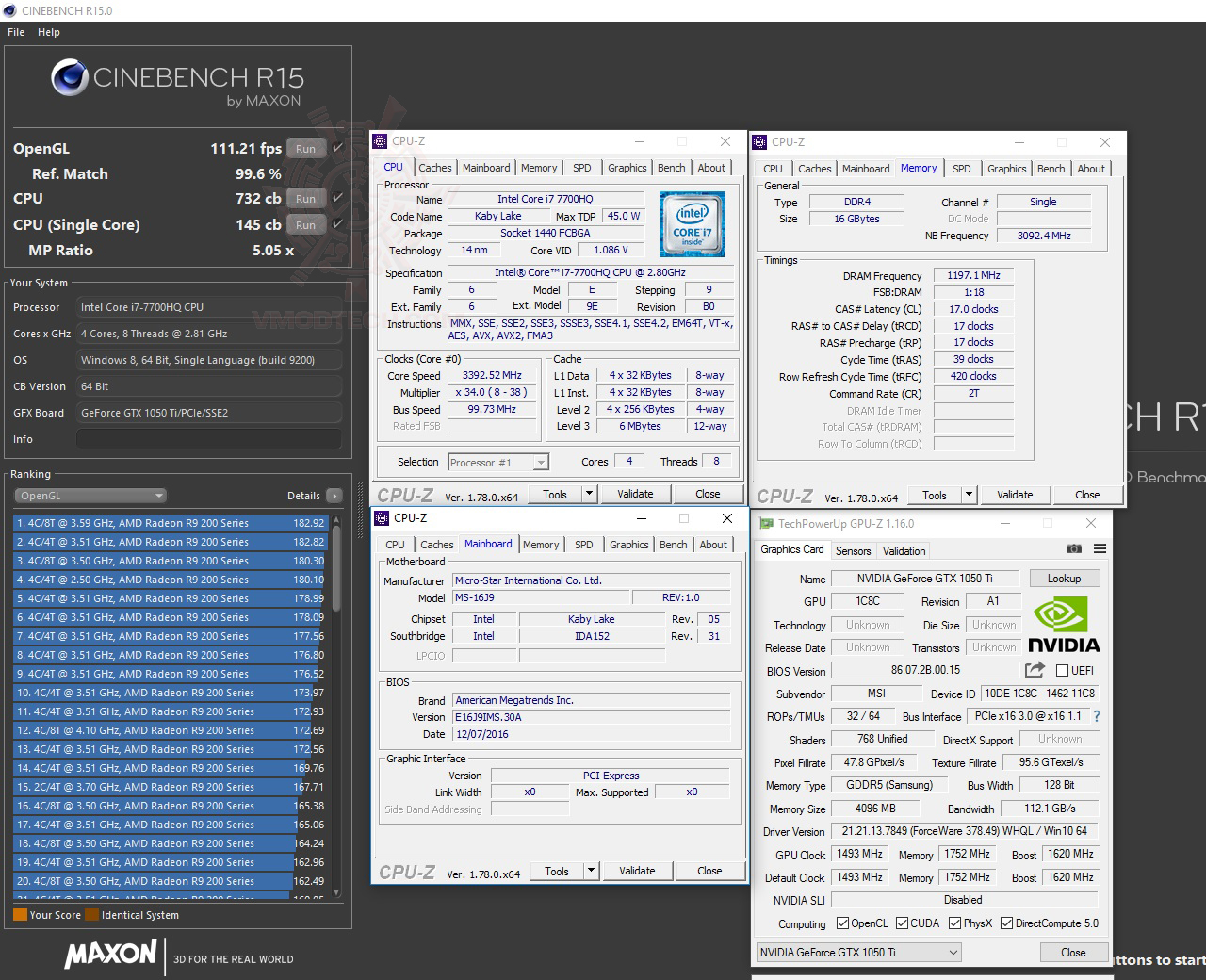1206x980 pixels.
Task: Click the Cinebench R15 sphere logo
Action: [70, 78]
